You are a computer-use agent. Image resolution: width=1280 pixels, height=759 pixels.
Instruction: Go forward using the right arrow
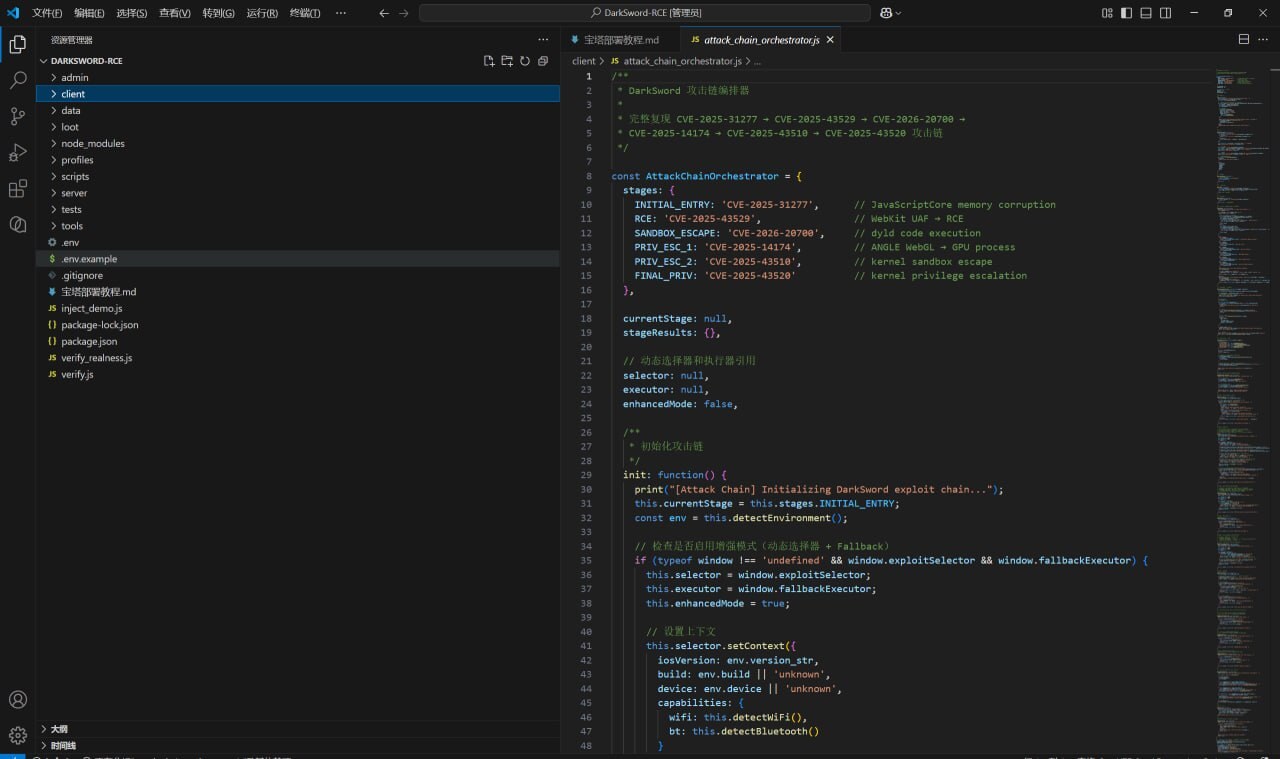(x=404, y=13)
